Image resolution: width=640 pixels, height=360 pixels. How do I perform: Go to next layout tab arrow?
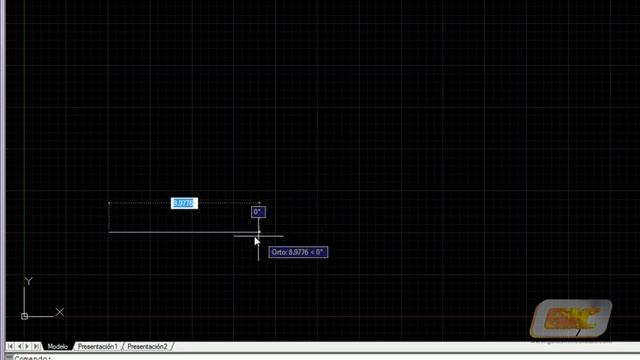pyautogui.click(x=27, y=346)
